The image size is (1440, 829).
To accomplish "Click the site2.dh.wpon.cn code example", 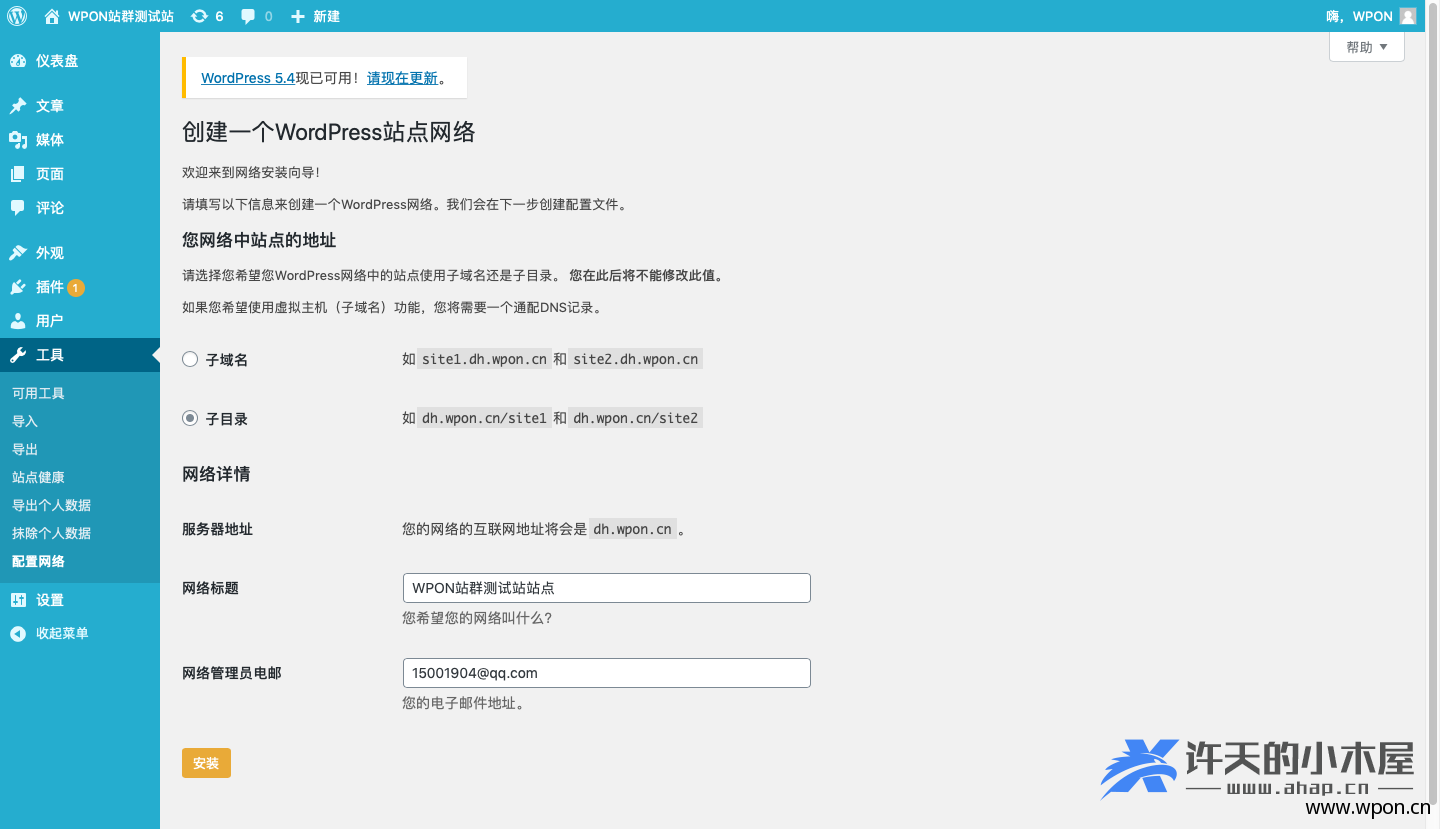I will point(636,359).
